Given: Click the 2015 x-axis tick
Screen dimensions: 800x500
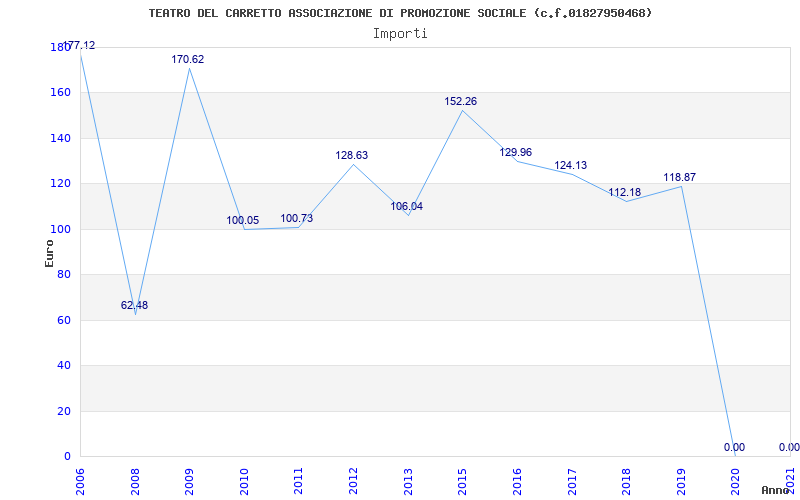Looking at the screenshot, I should click(x=463, y=482).
